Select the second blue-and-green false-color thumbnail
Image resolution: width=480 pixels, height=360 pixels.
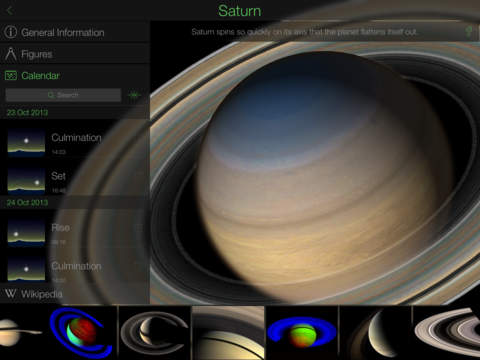pos(302,332)
